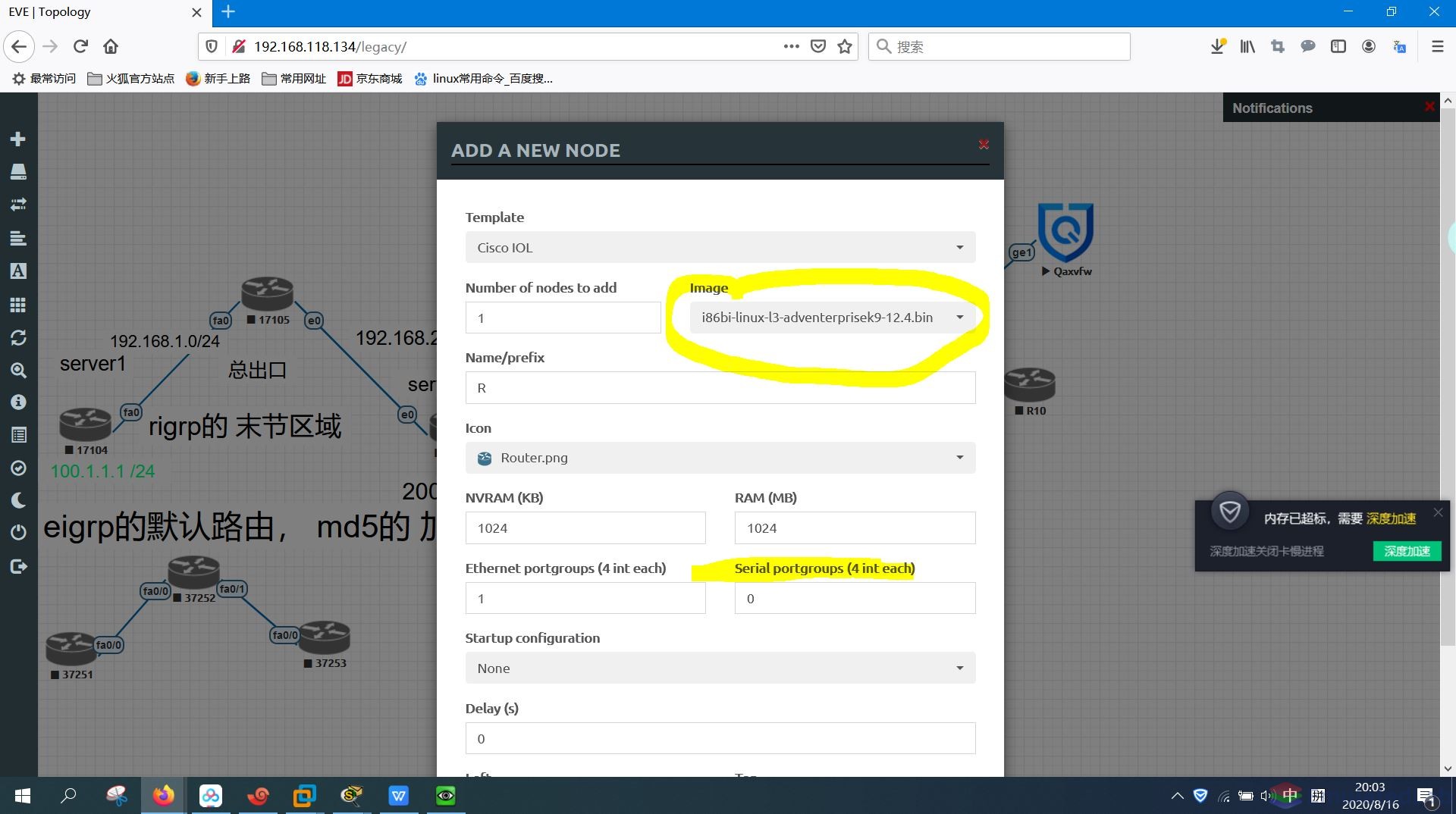This screenshot has width=1456, height=814.
Task: Open the linux常用命令 bookmark
Action: click(x=483, y=78)
